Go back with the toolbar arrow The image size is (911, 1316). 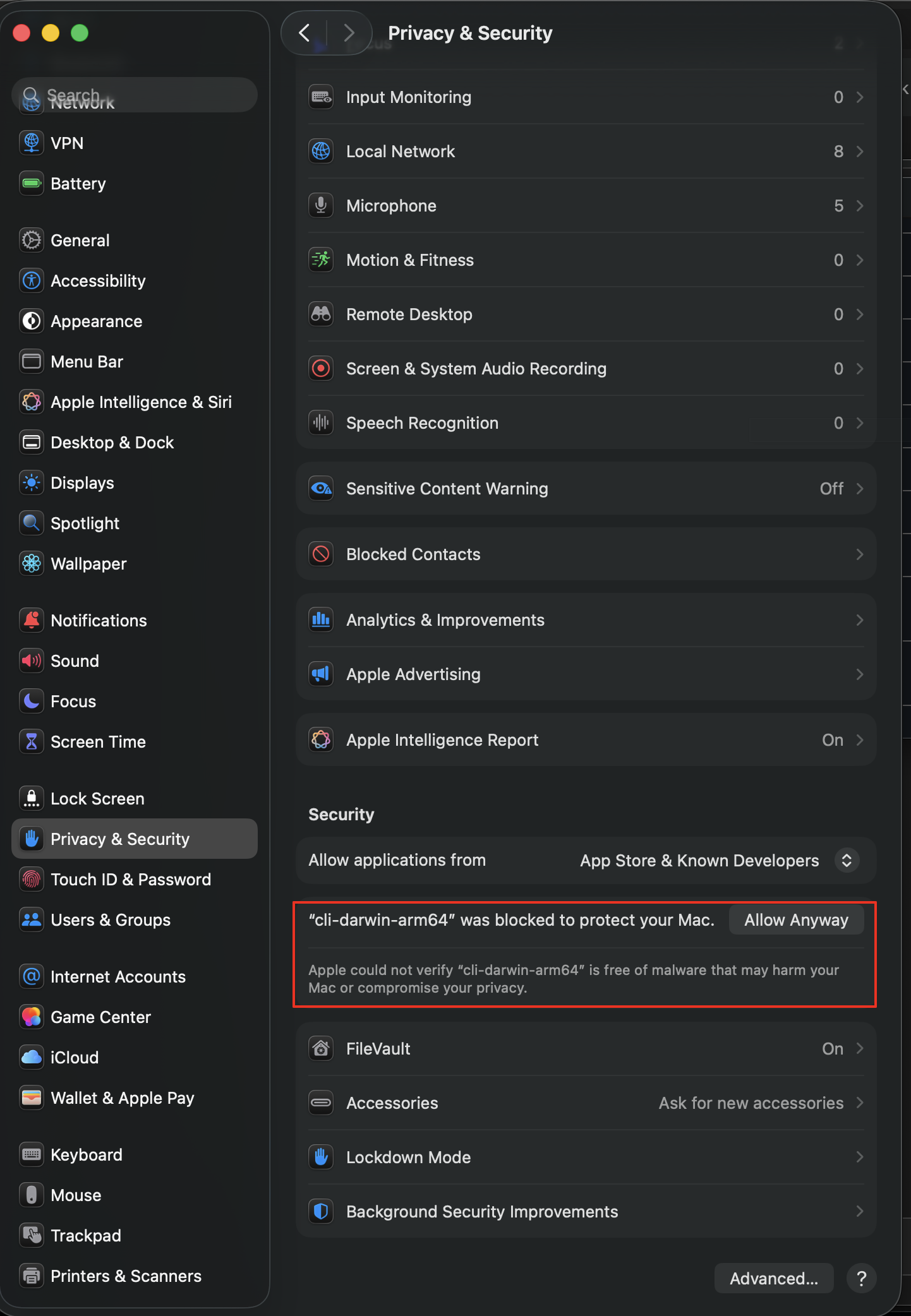(304, 33)
